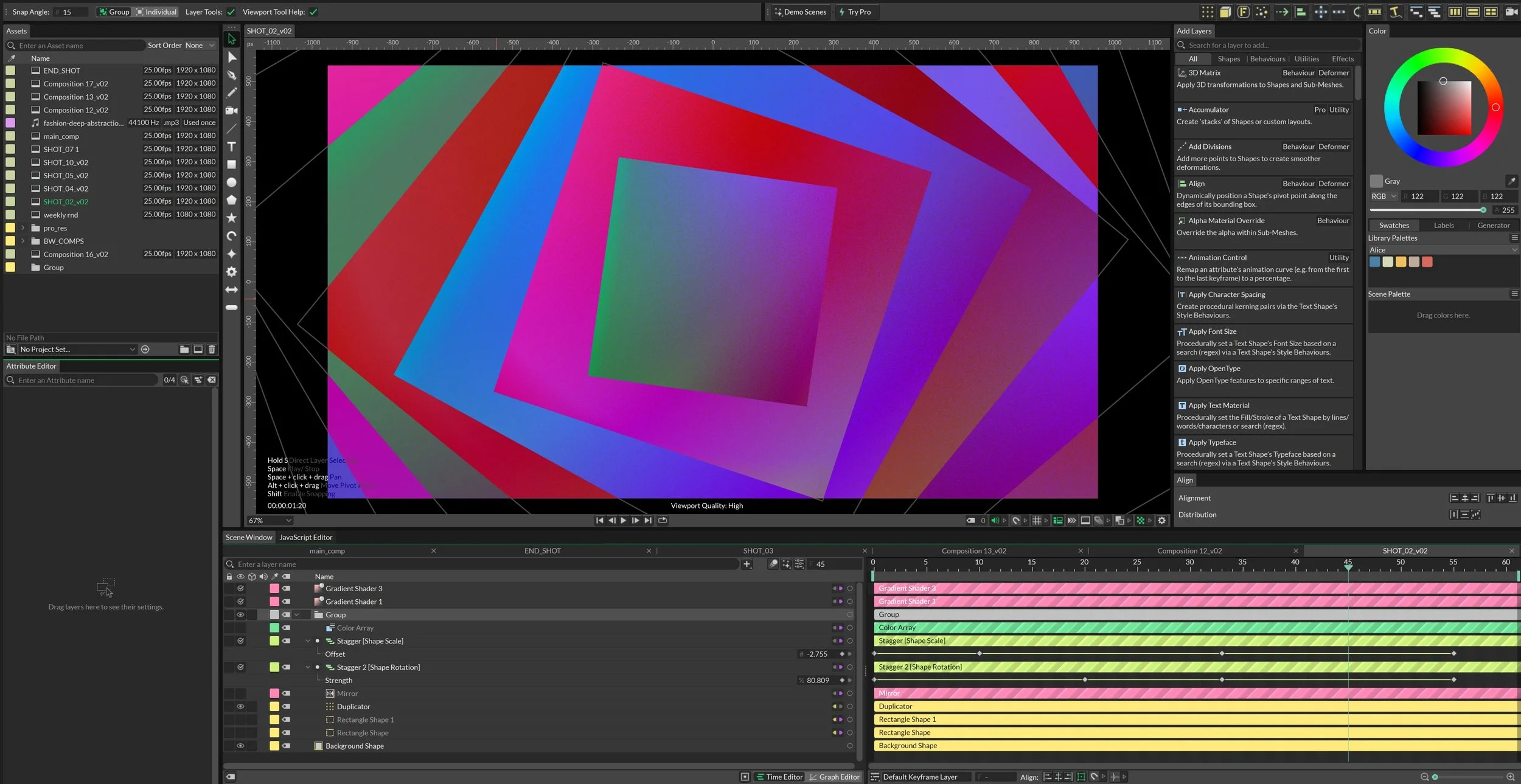Click the Graph Editor button
Viewport: 1521px width, 784px height.
[x=834, y=777]
